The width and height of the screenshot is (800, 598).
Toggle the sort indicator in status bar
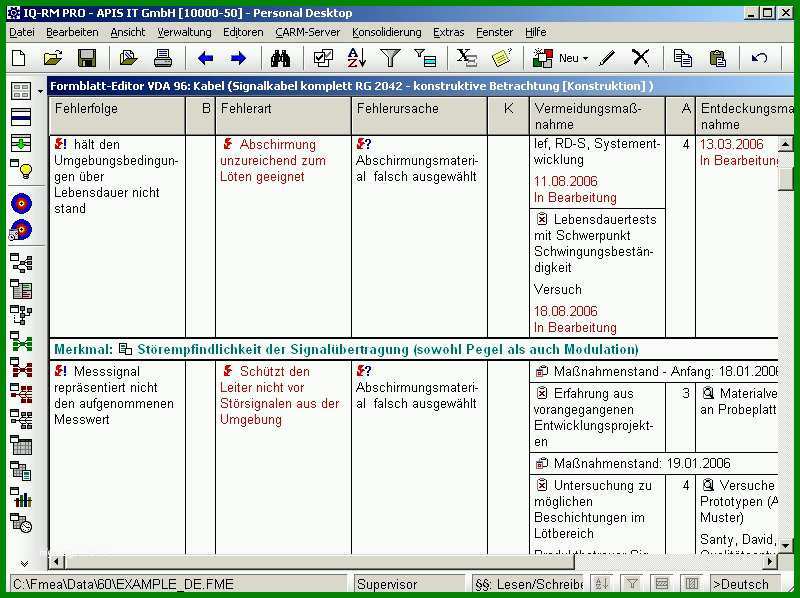point(602,583)
